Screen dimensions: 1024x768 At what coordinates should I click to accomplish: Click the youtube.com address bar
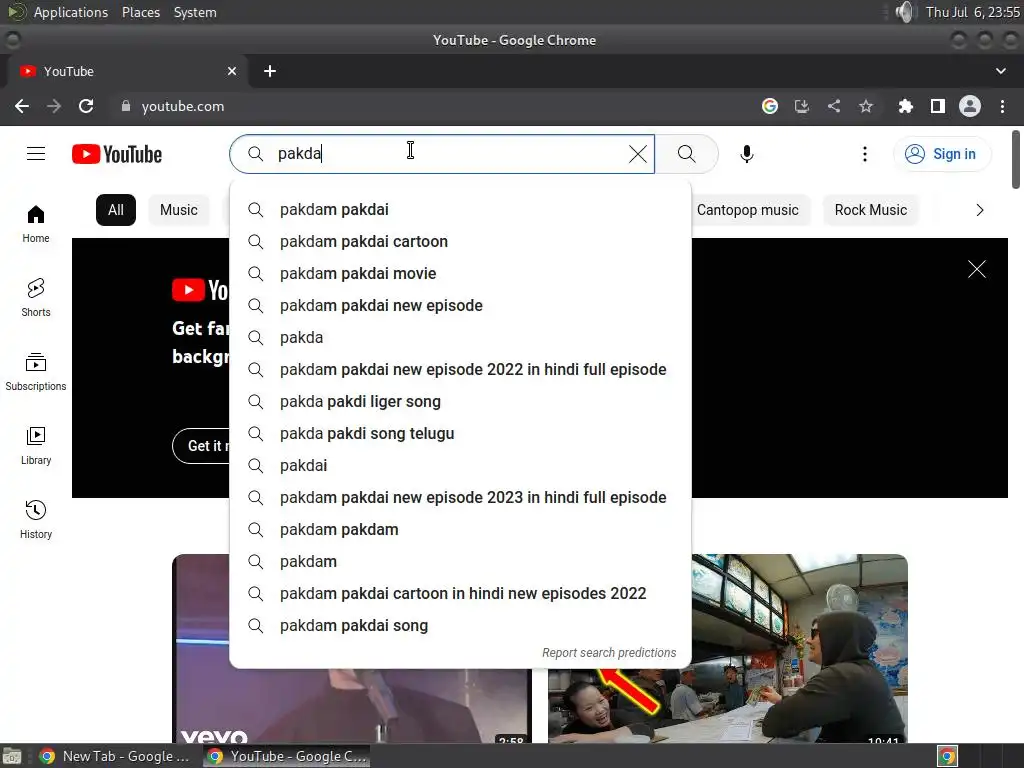pyautogui.click(x=431, y=106)
